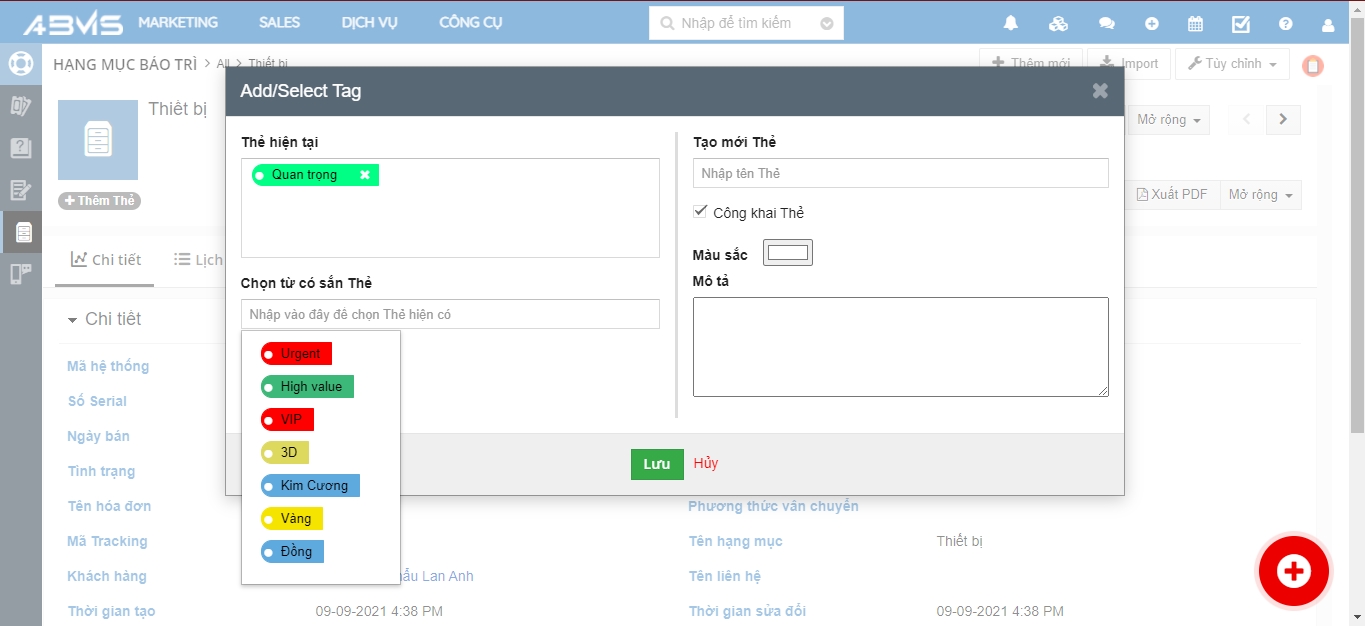Remove the Quan trọng tag
The image size is (1365, 626).
pos(365,175)
